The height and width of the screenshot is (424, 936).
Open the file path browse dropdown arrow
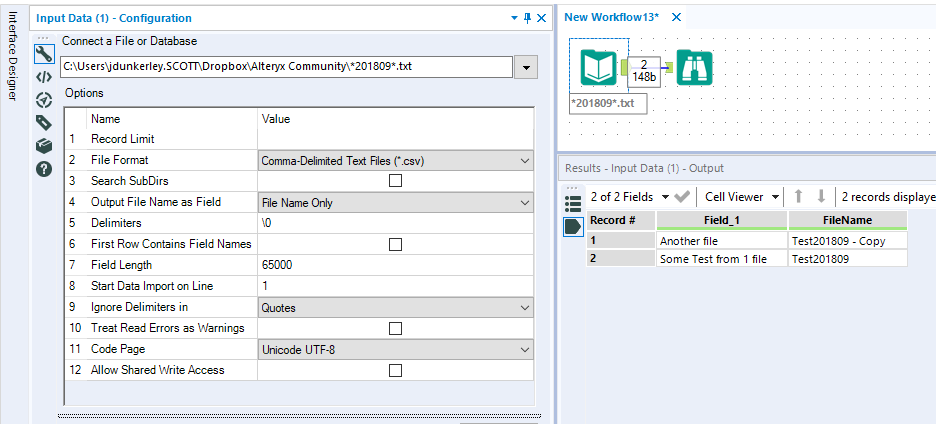(x=526, y=67)
